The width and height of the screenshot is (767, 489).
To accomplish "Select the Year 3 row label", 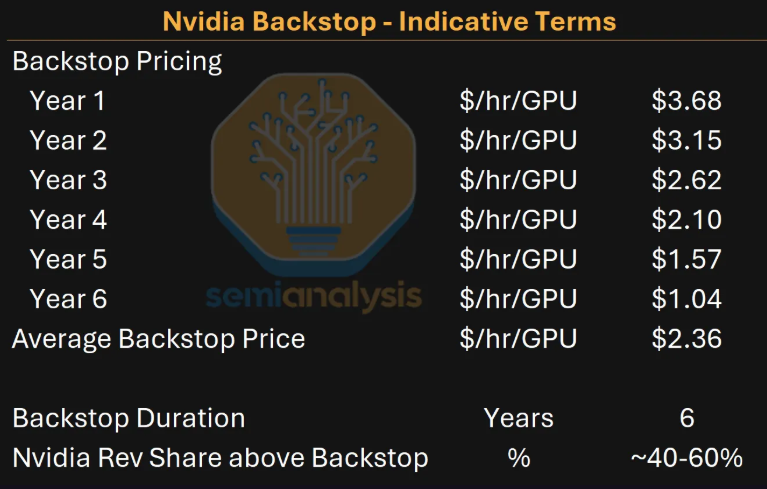I will [68, 180].
